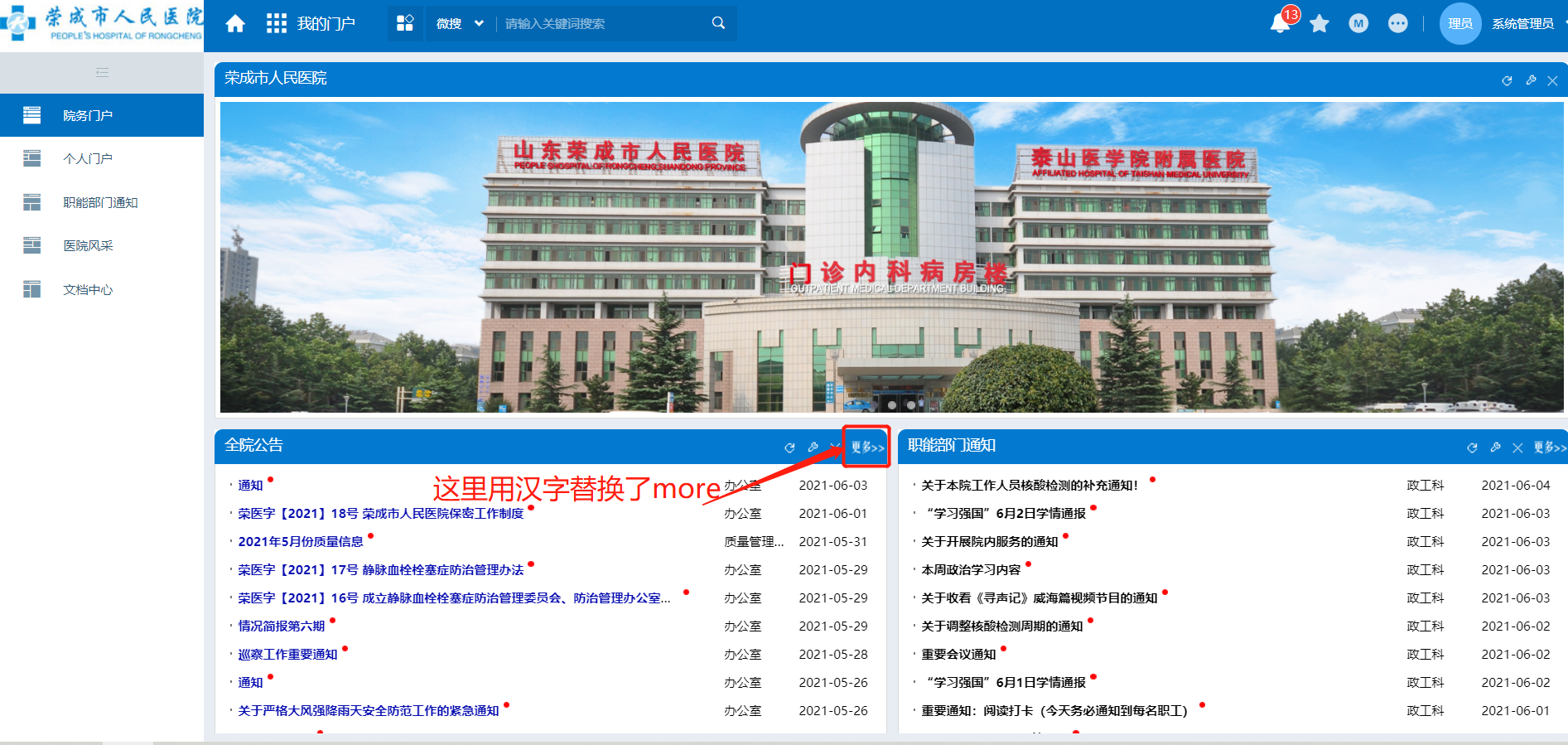Click the round M icon in header

tap(1358, 23)
